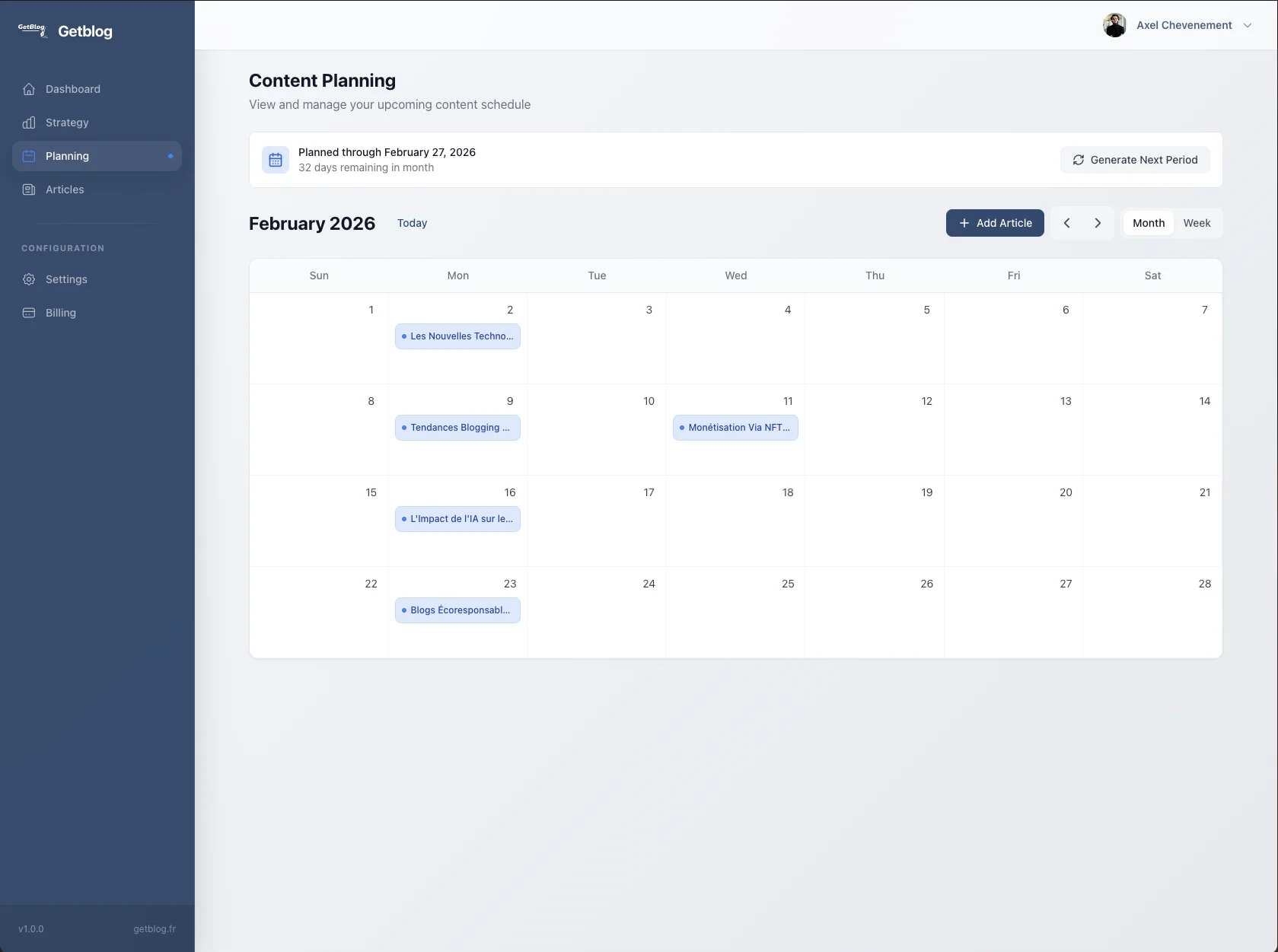Open the Monétisation Via NFT article event
The width and height of the screenshot is (1278, 952).
[735, 428]
